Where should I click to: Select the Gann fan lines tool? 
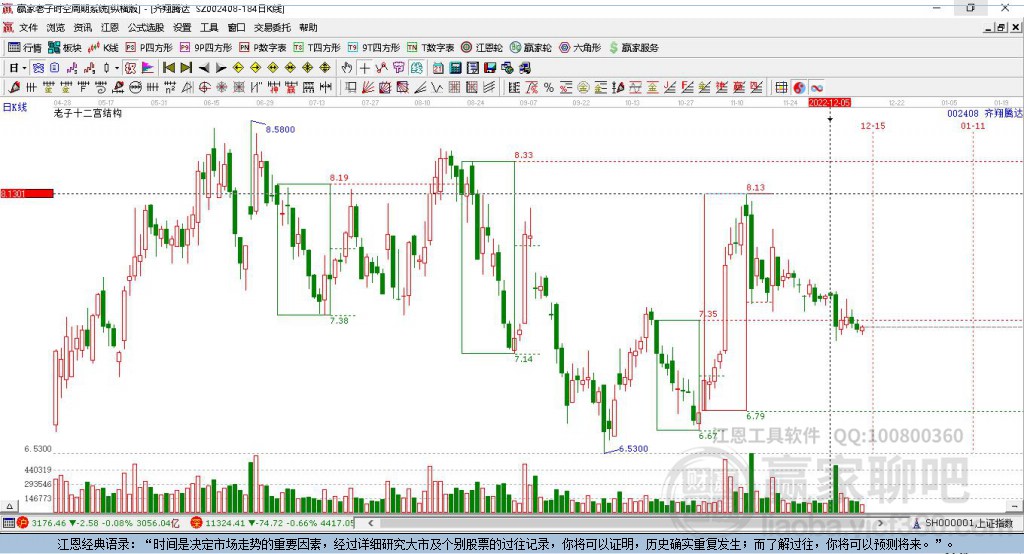pyautogui.click(x=368, y=88)
